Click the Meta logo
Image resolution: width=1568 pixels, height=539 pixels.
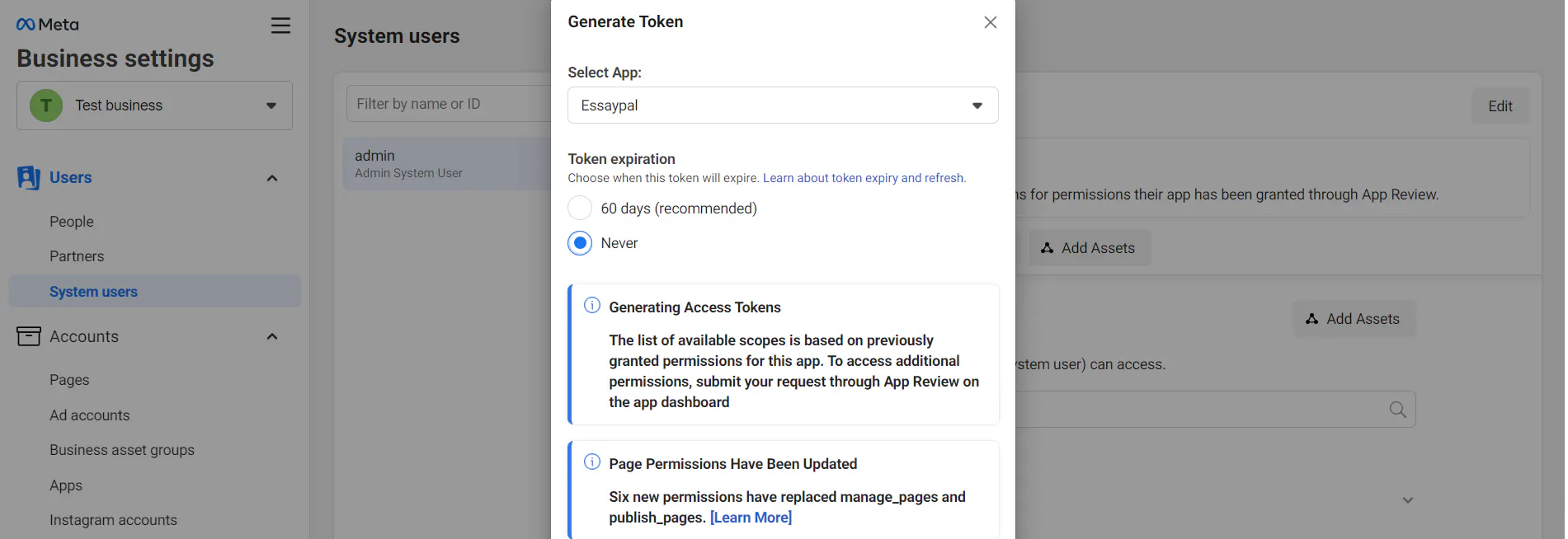click(x=47, y=25)
